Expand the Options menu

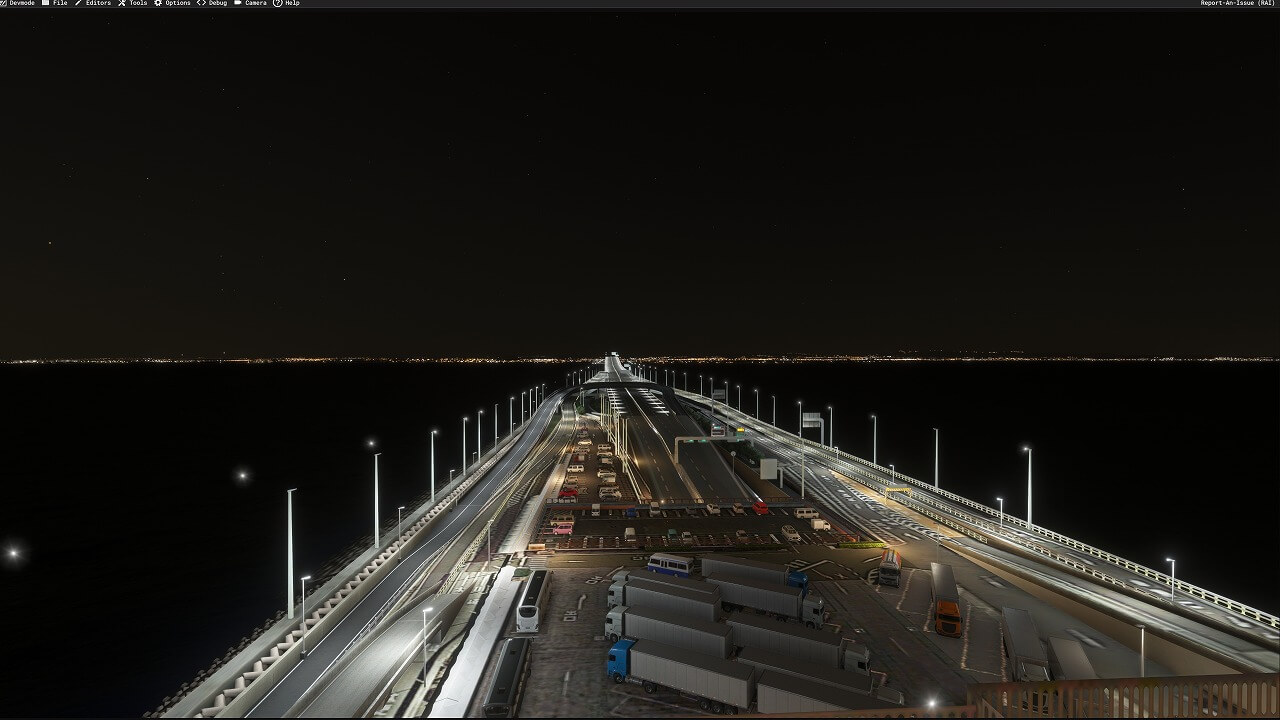[x=178, y=3]
